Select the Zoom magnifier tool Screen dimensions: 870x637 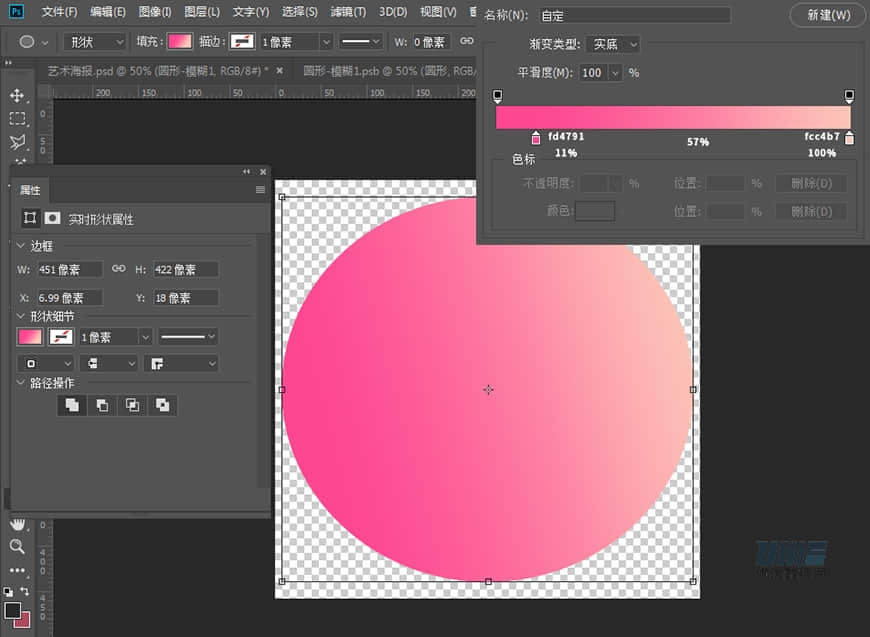click(x=17, y=546)
